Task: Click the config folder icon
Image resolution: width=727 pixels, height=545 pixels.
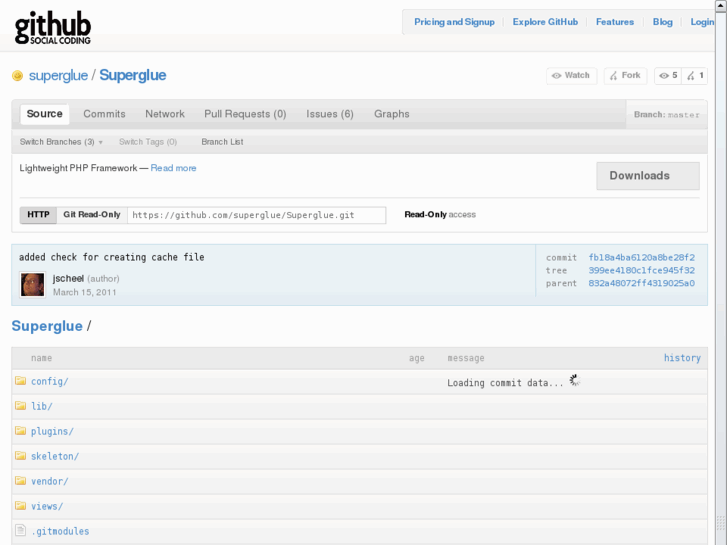Action: 20,381
